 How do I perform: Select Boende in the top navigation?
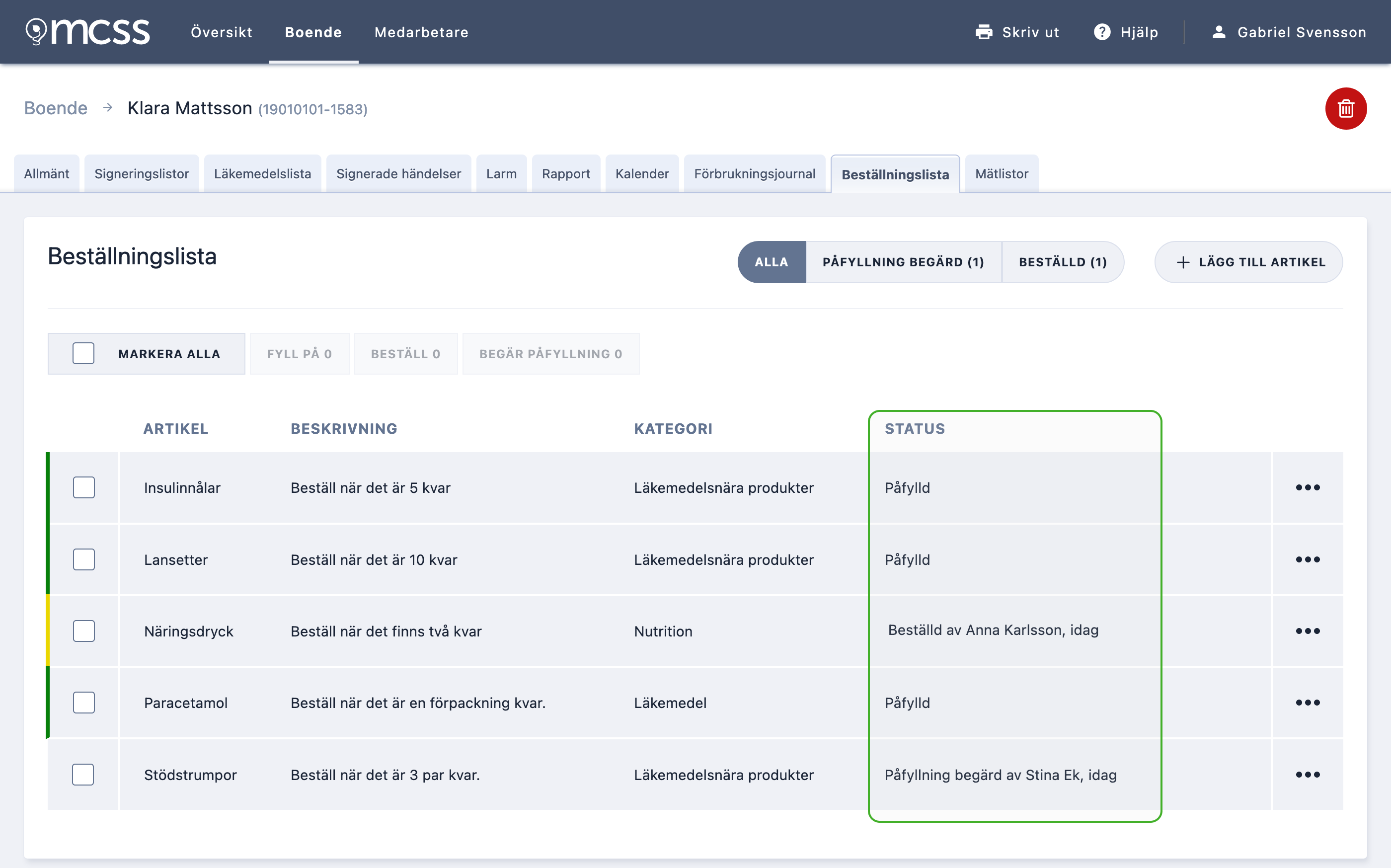(x=313, y=32)
